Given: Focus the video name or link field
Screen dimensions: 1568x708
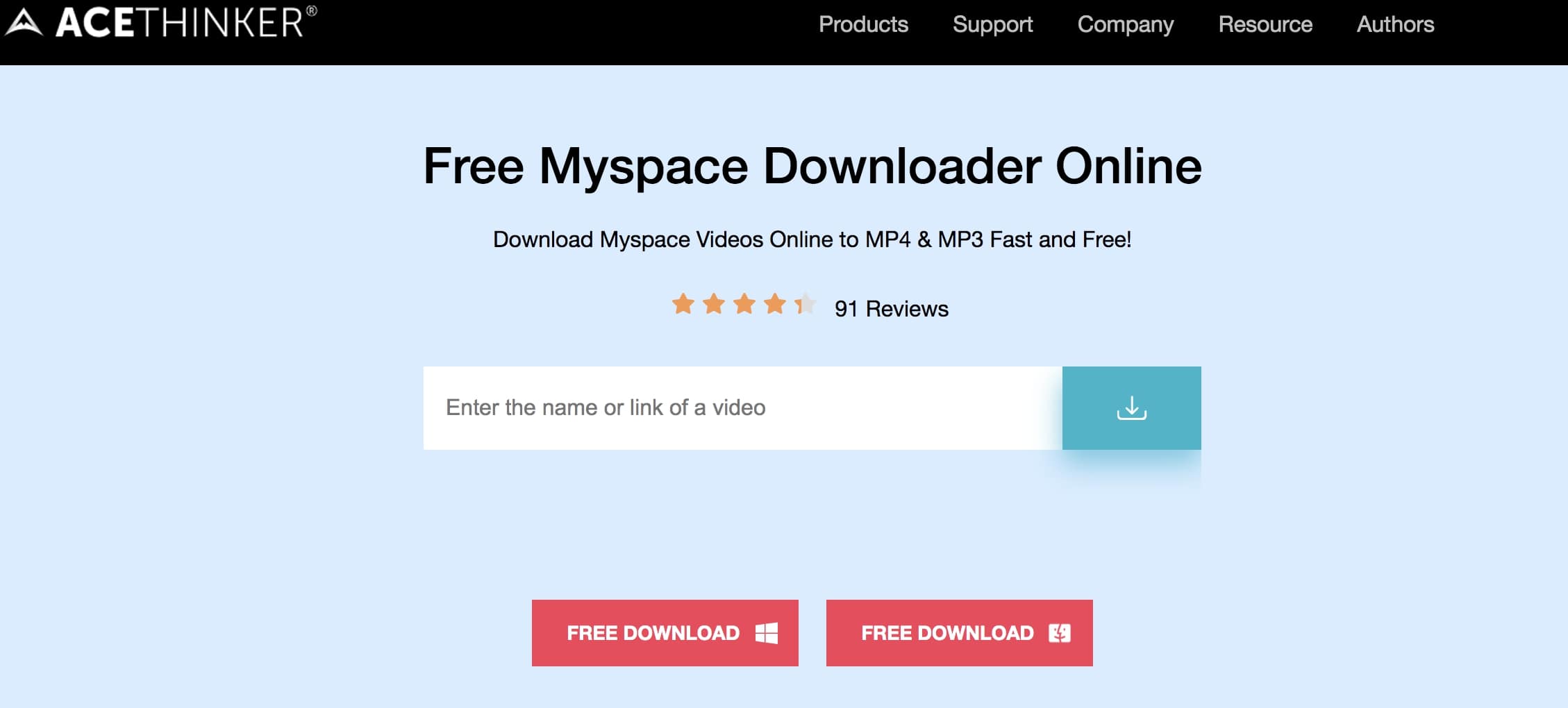Looking at the screenshot, I should 743,408.
